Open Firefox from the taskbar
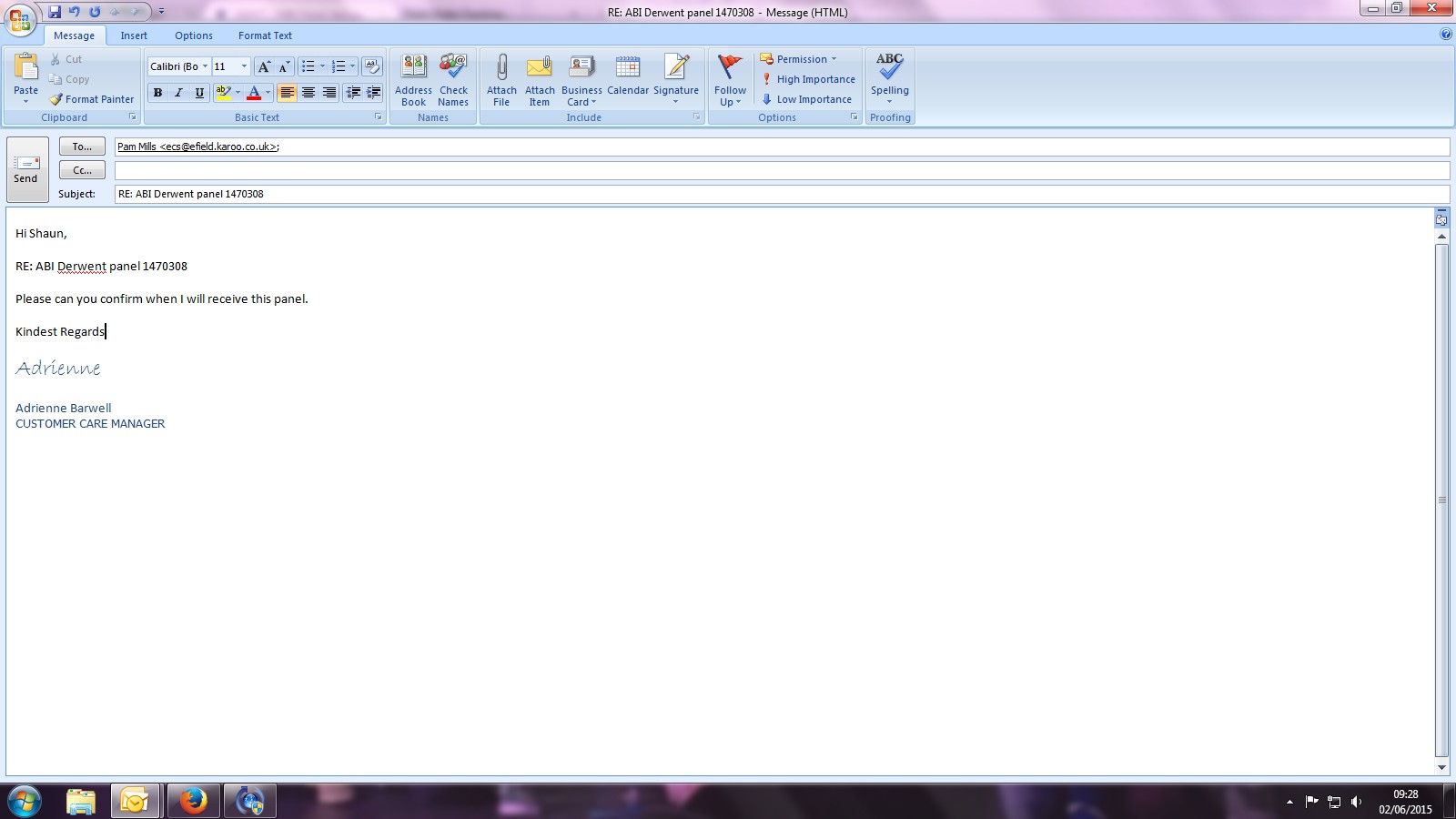The width and height of the screenshot is (1456, 819). (x=193, y=801)
